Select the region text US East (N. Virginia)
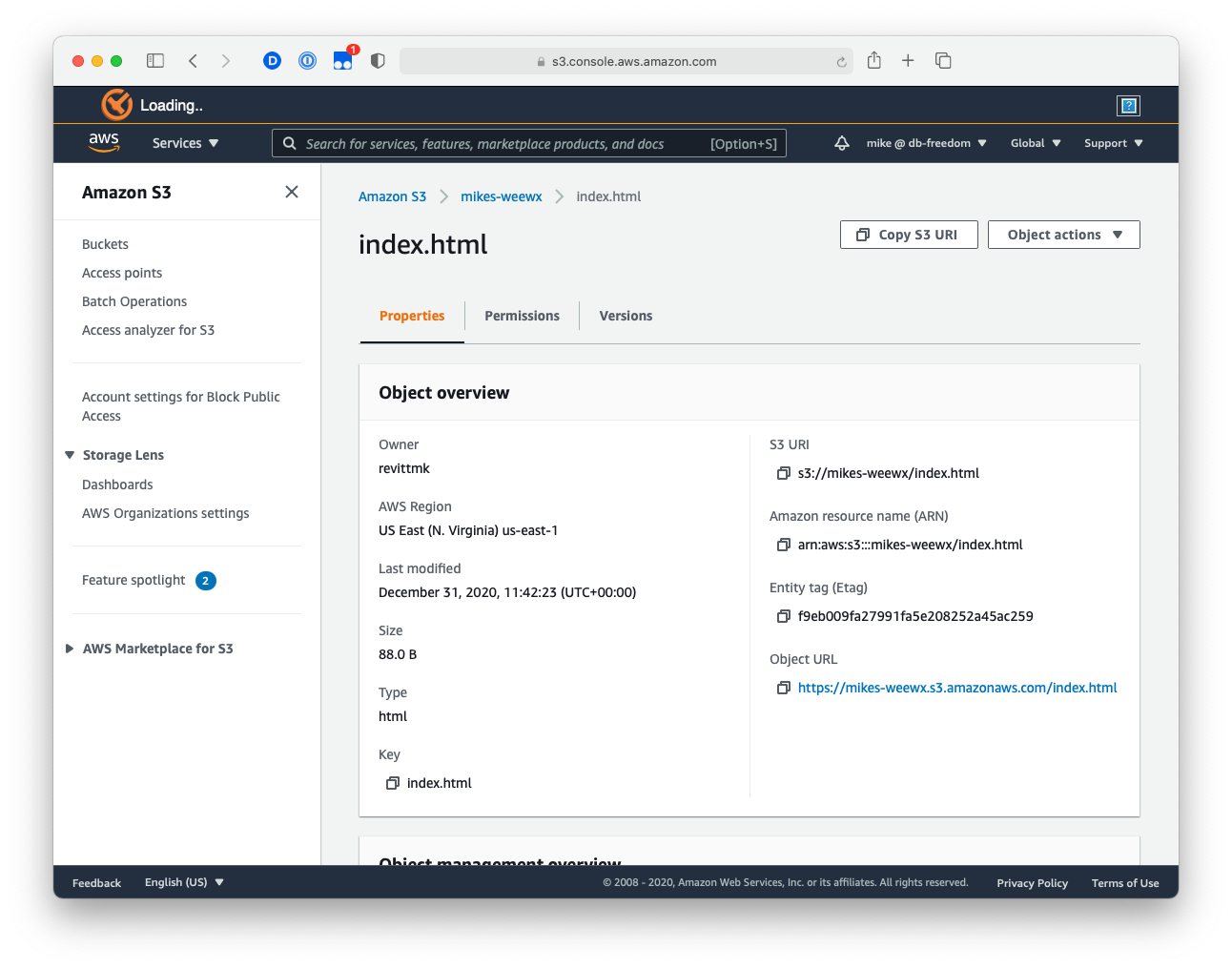 click(439, 530)
